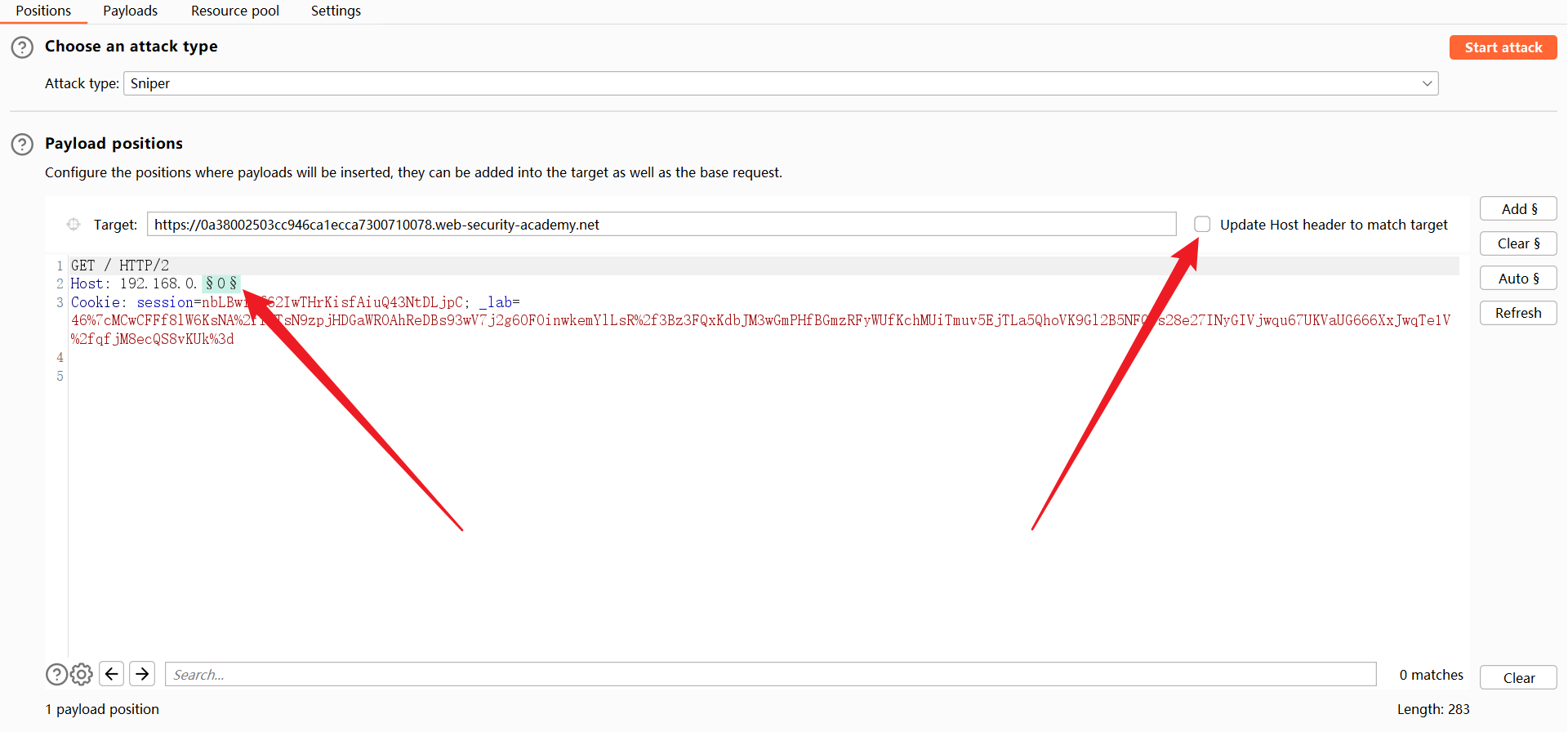
Task: Open help for Payload positions section
Action: (22, 145)
